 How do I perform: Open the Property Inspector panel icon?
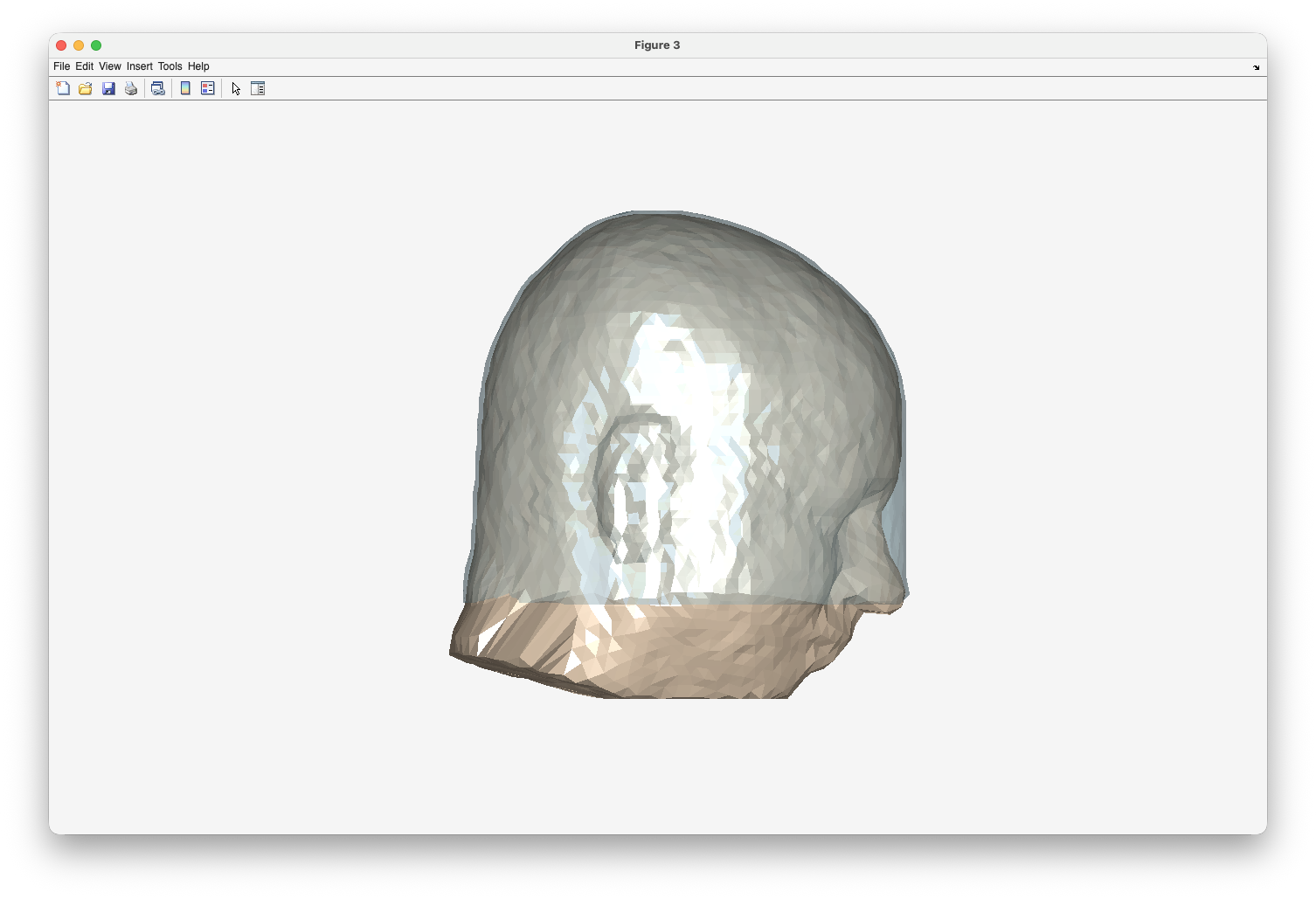258,88
